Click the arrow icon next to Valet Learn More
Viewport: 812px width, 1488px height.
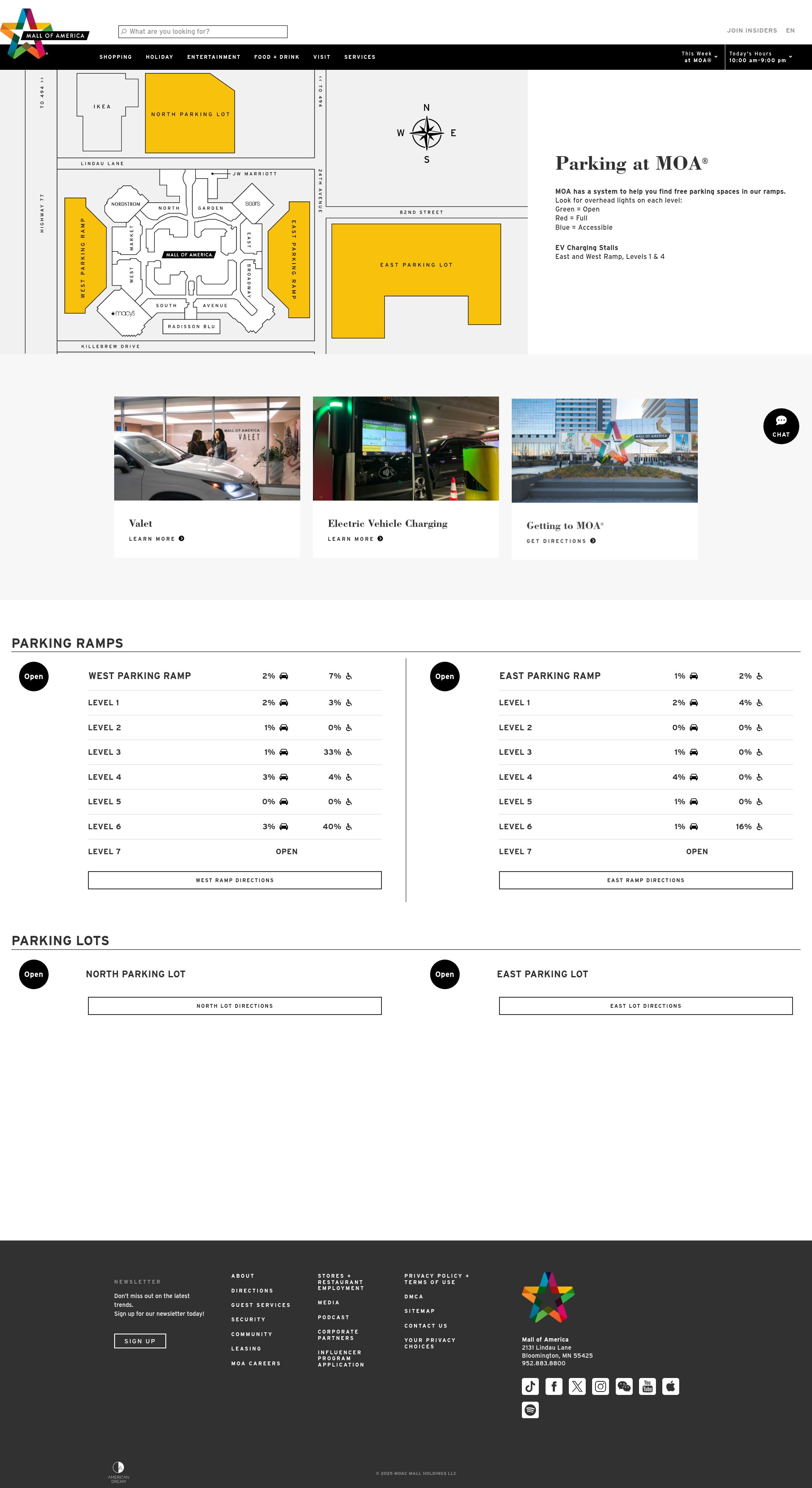(181, 538)
